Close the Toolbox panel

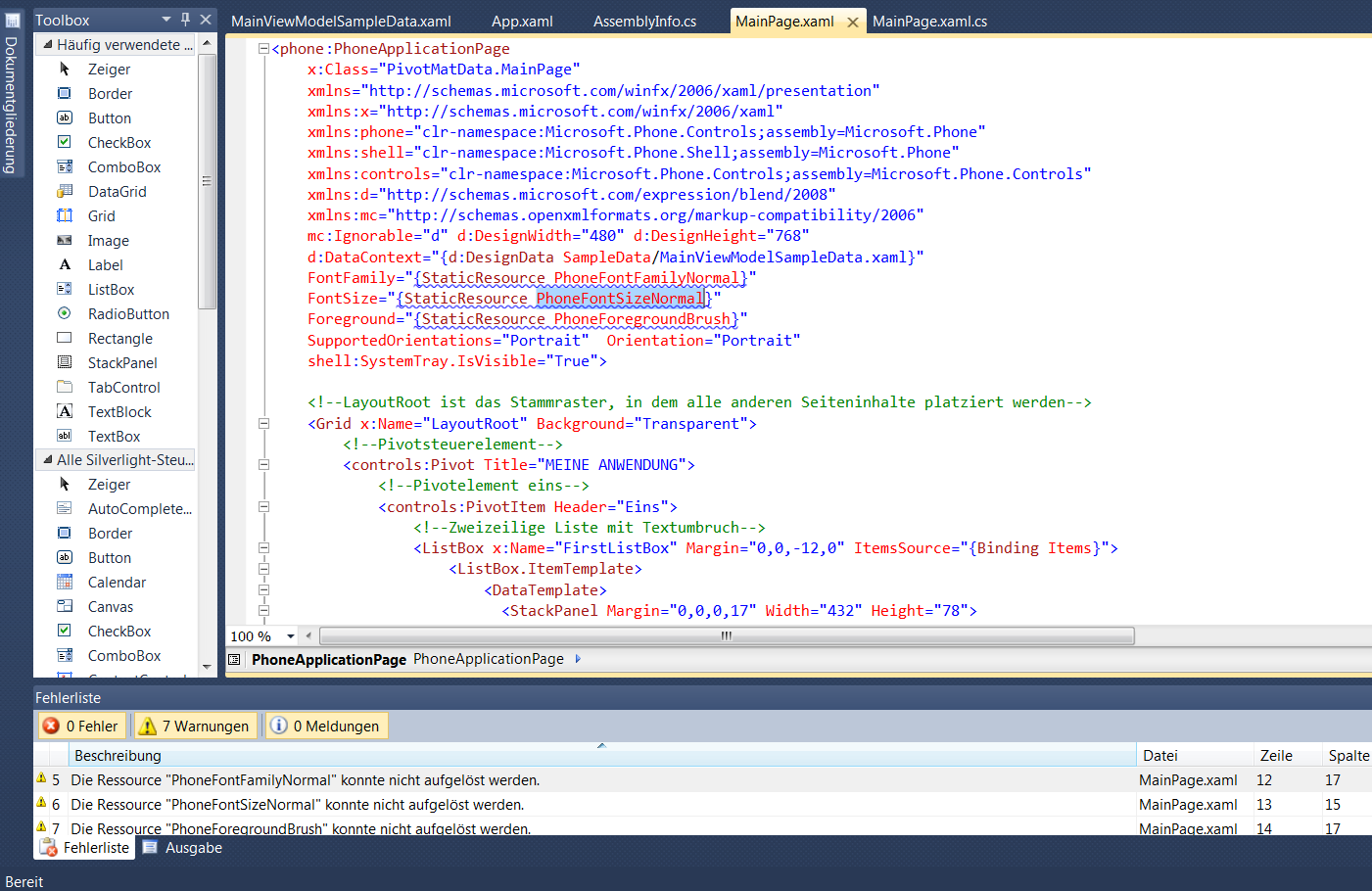[206, 20]
